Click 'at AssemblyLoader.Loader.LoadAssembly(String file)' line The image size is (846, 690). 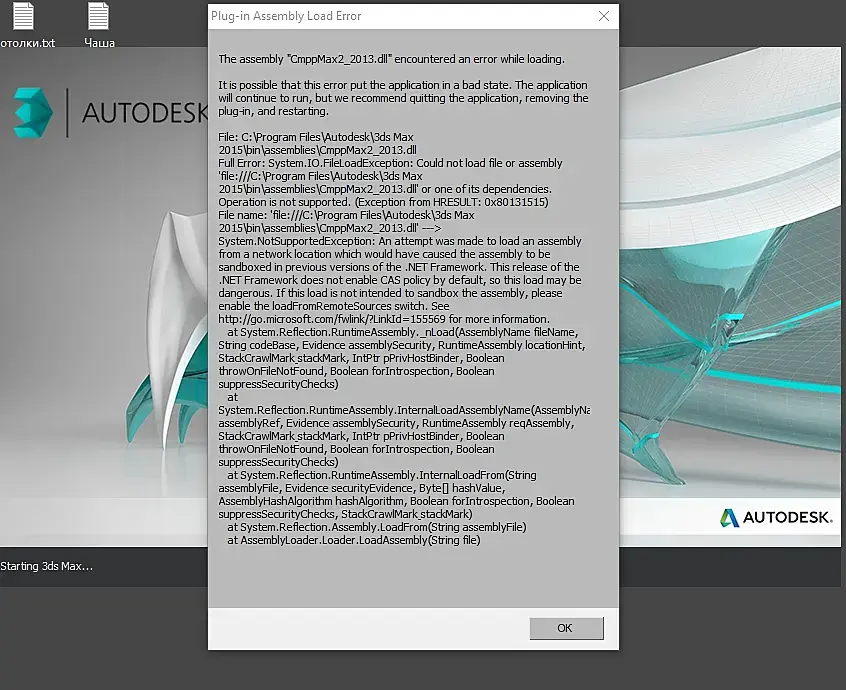tap(353, 540)
